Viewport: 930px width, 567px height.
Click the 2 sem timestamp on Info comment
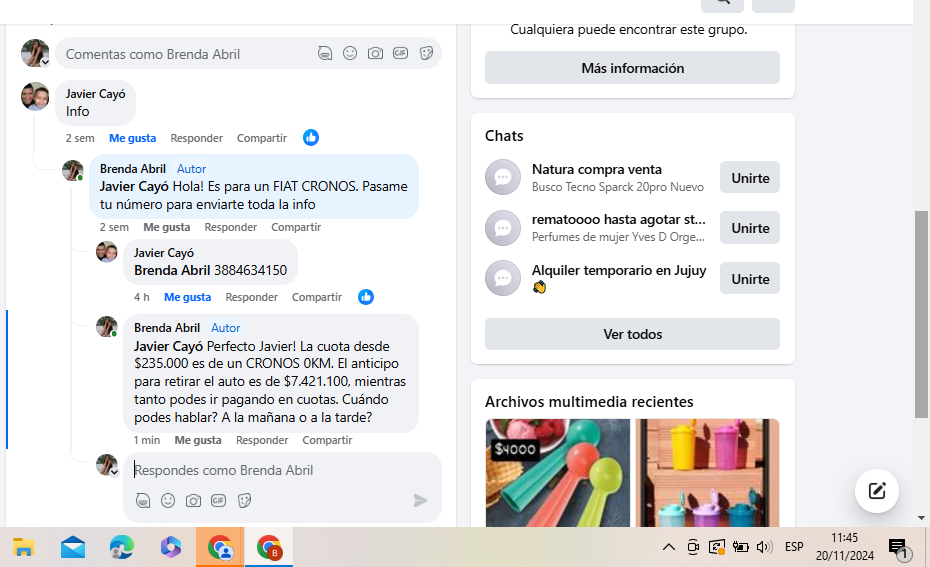click(80, 138)
